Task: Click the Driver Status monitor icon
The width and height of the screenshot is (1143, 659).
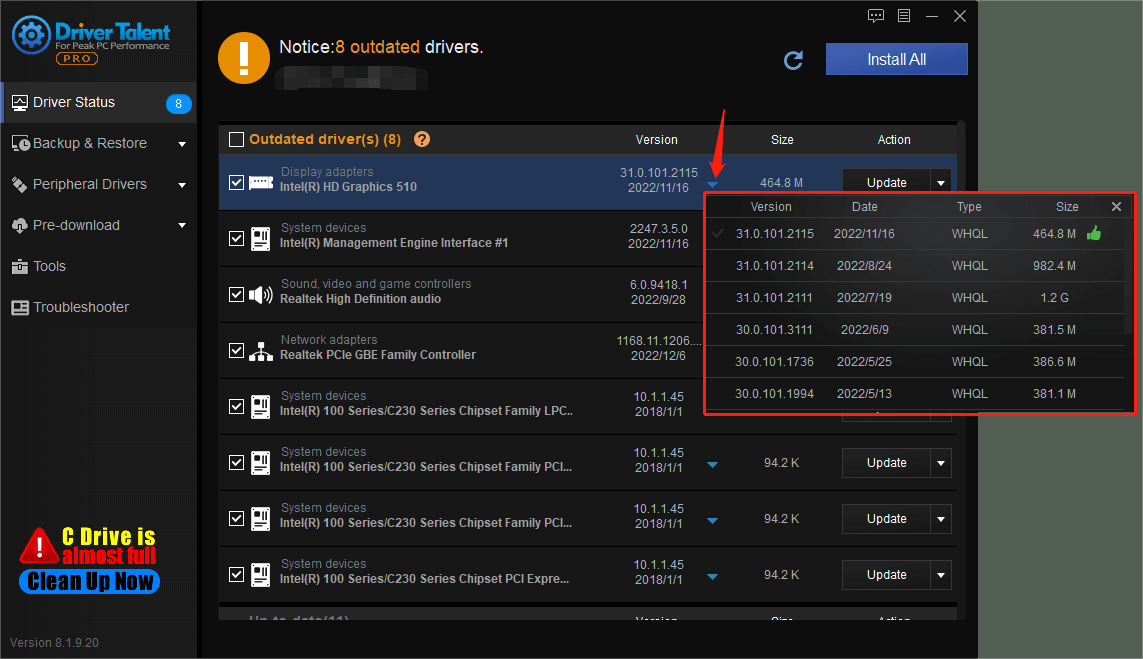Action: [20, 103]
